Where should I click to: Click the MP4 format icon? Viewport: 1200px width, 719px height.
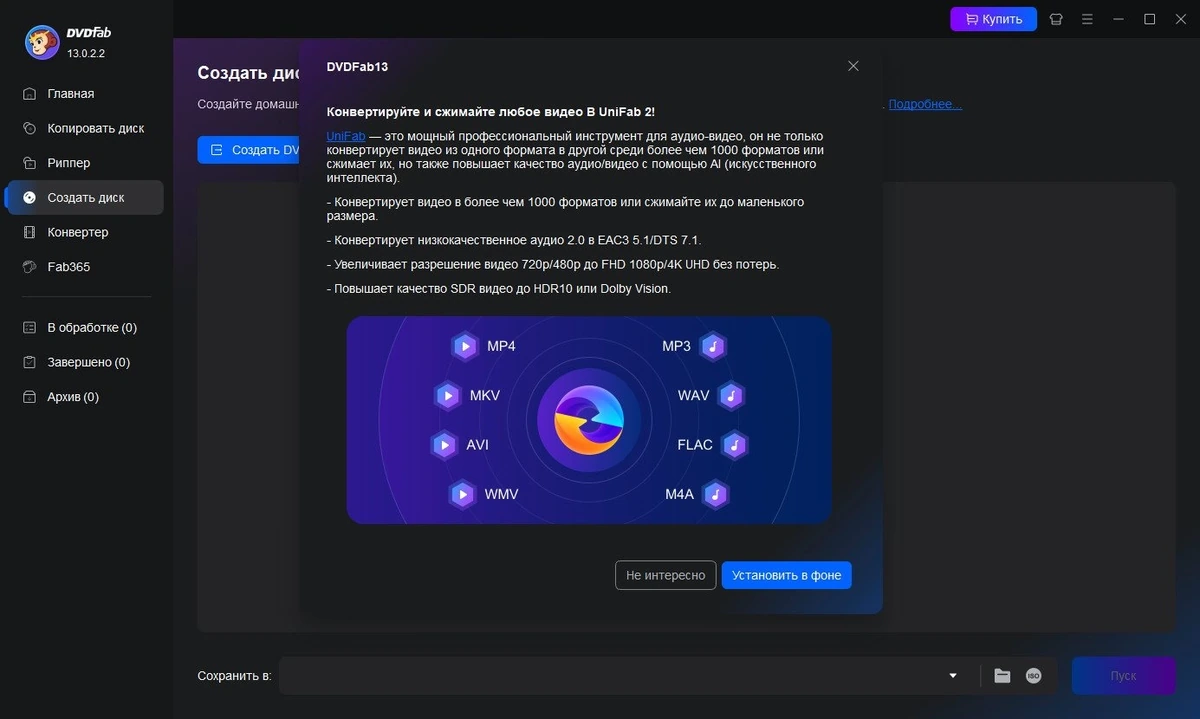[x=465, y=347]
